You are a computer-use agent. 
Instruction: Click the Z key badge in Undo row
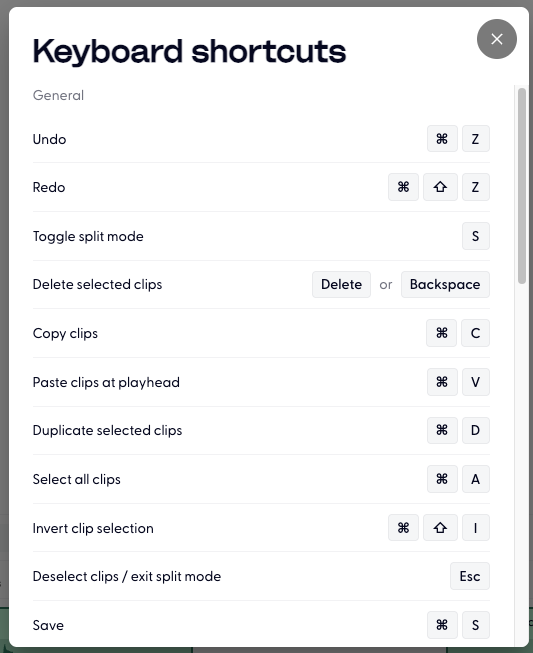click(x=476, y=139)
